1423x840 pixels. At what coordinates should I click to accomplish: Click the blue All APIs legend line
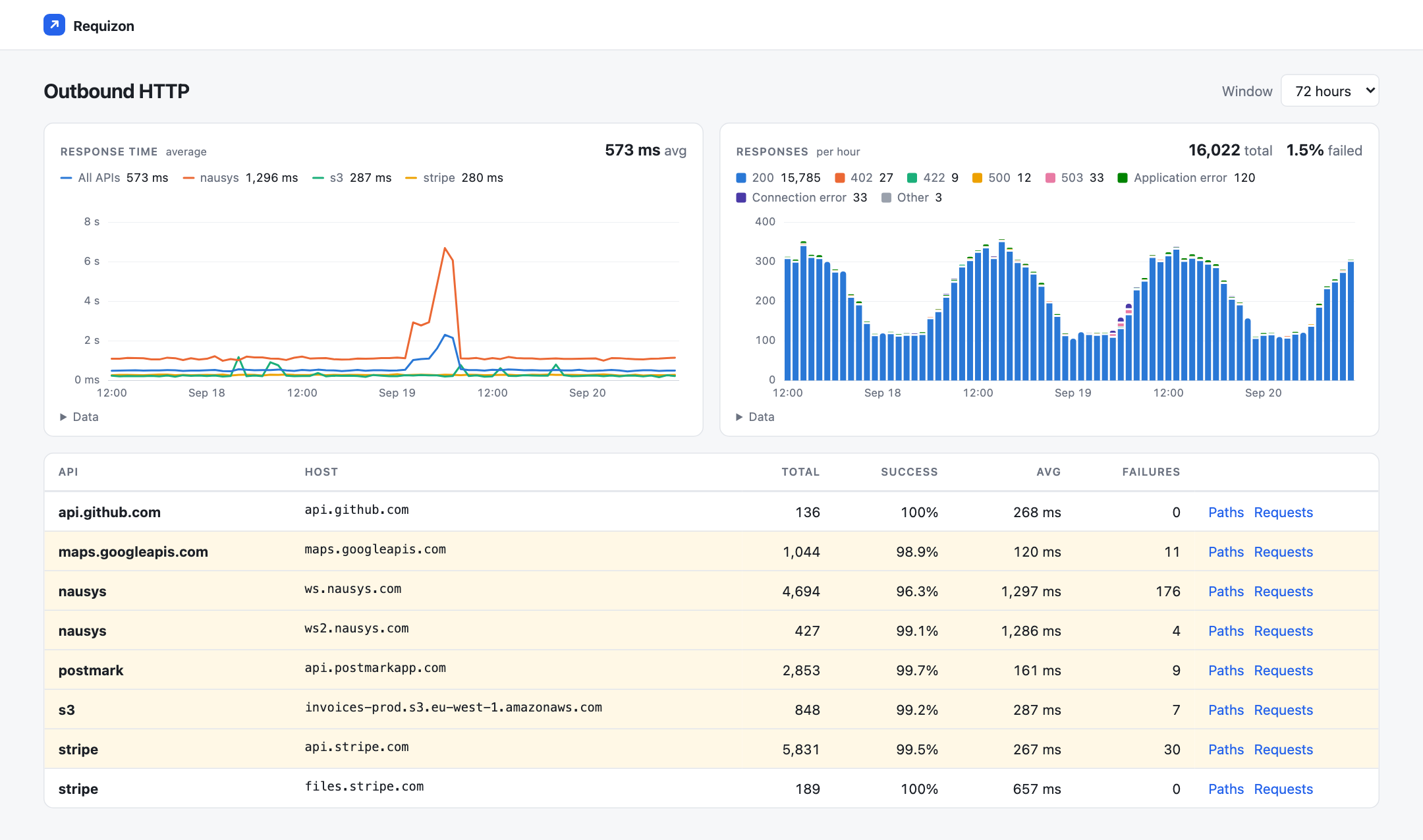coord(66,178)
